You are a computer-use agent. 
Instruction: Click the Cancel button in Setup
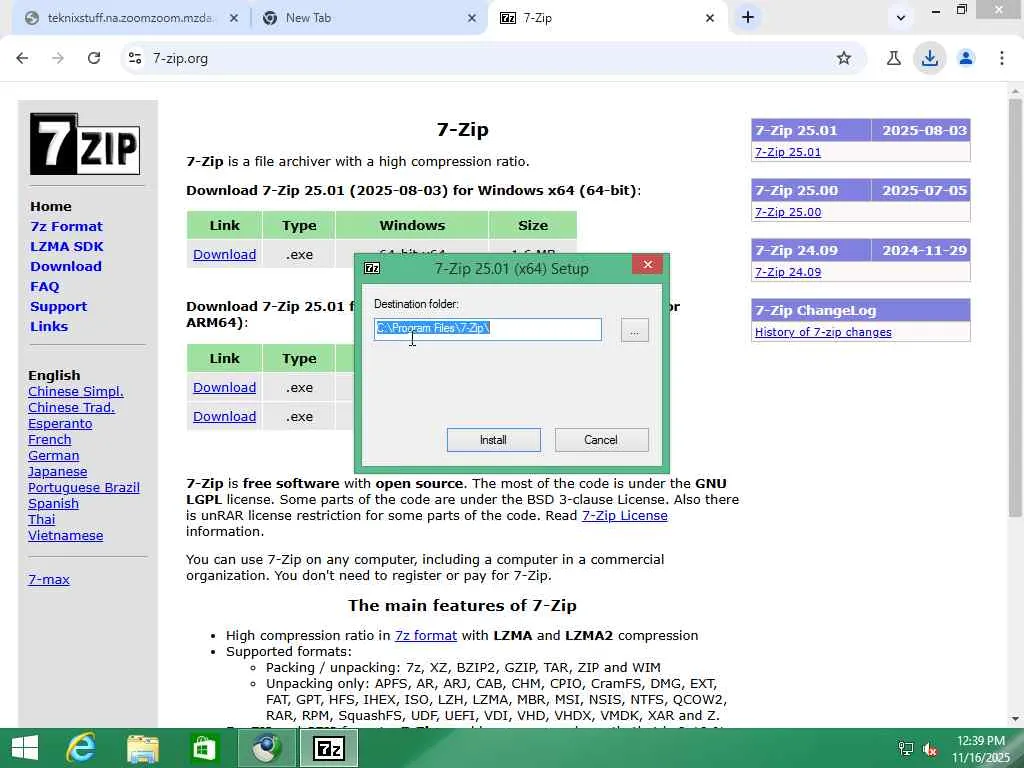pyautogui.click(x=601, y=440)
